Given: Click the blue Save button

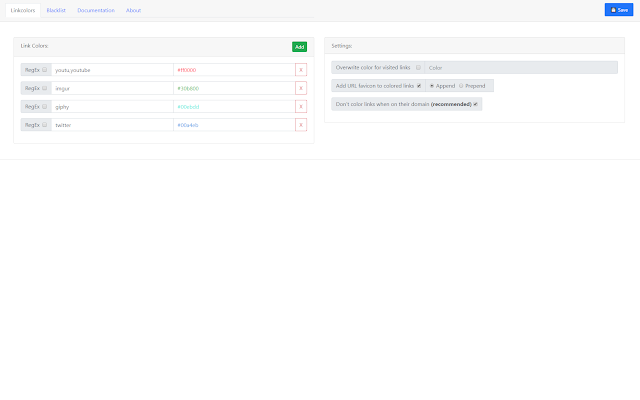Looking at the screenshot, I should pos(619,10).
